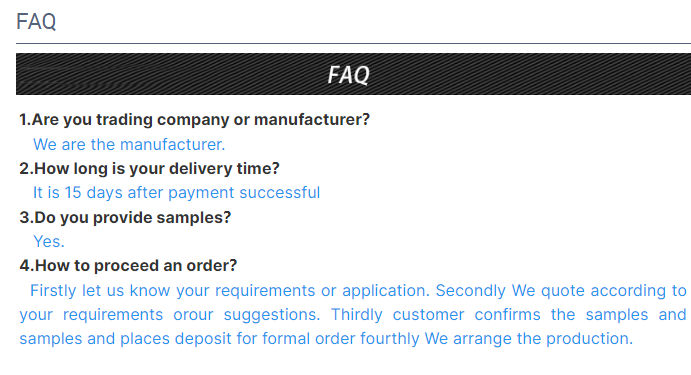Click 'places deposit for formal order' text

[x=238, y=338]
